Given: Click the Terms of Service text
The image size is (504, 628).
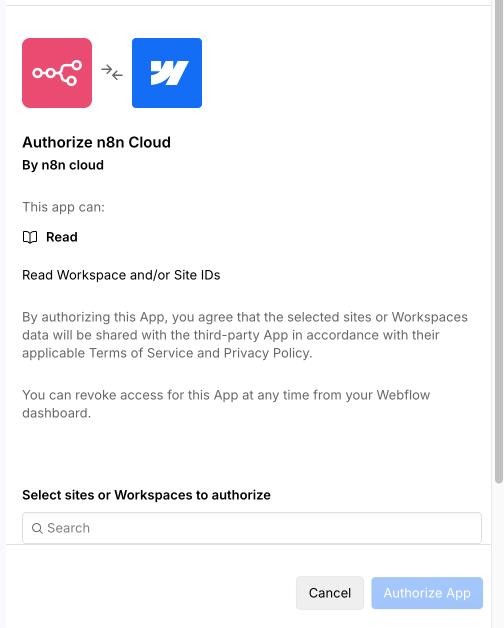Looking at the screenshot, I should pos(141,353).
